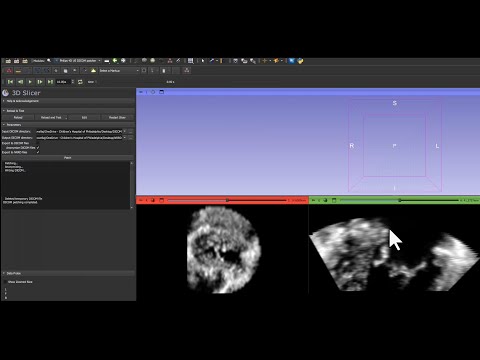Toggle Show Zoomed Slice checkbox
Viewport: 480px width, 360px height.
point(5,282)
